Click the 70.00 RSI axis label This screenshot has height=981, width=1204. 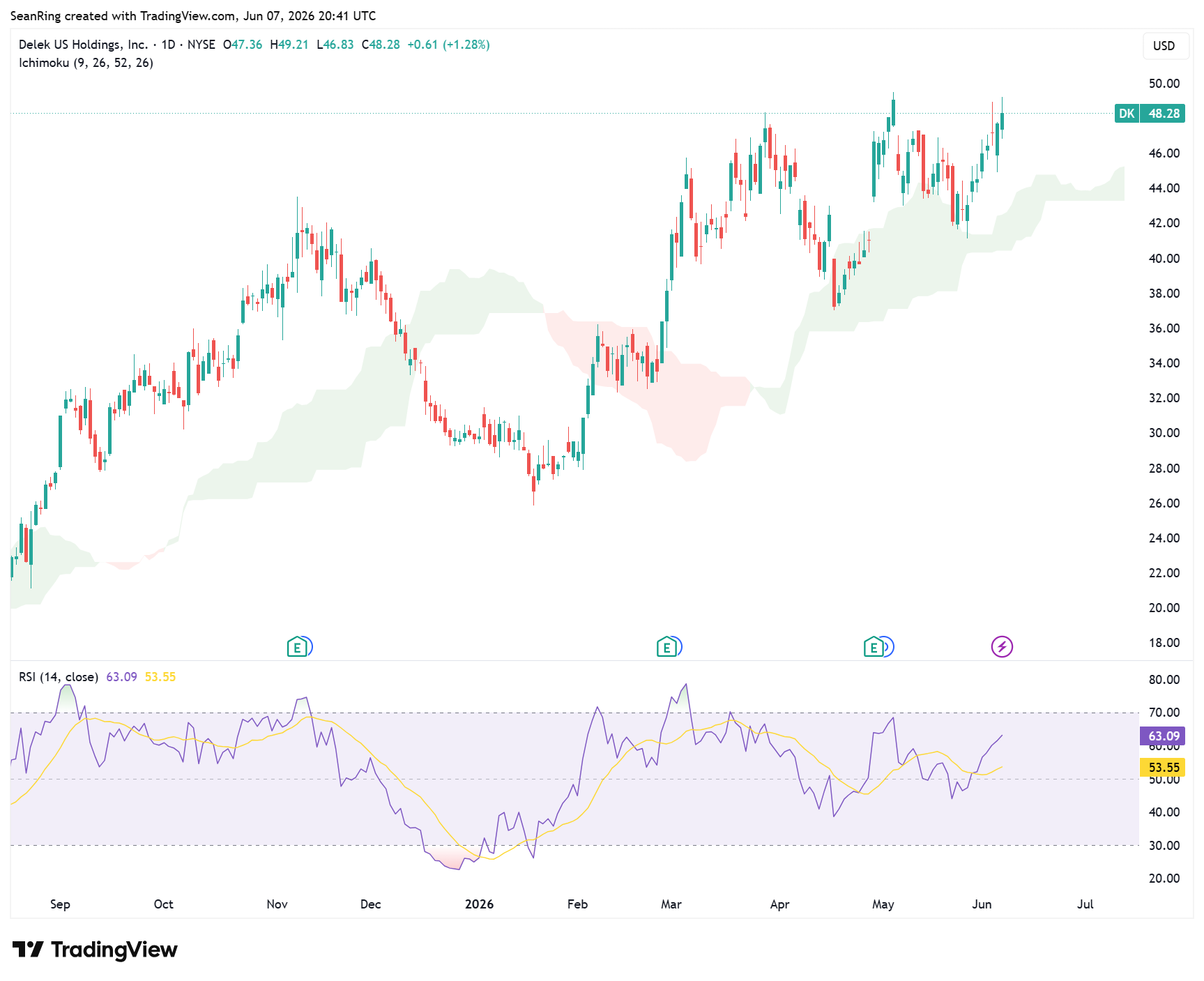coord(1164,713)
